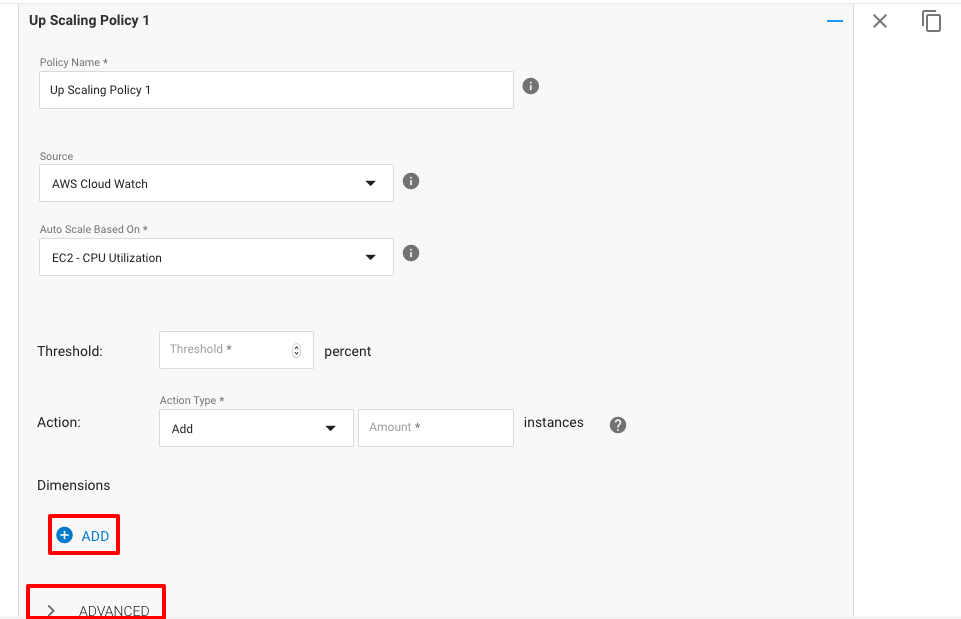Screen dimensions: 961x619
Task: Click the Up Scaling Policy 1 panel header title
Action: (x=89, y=20)
